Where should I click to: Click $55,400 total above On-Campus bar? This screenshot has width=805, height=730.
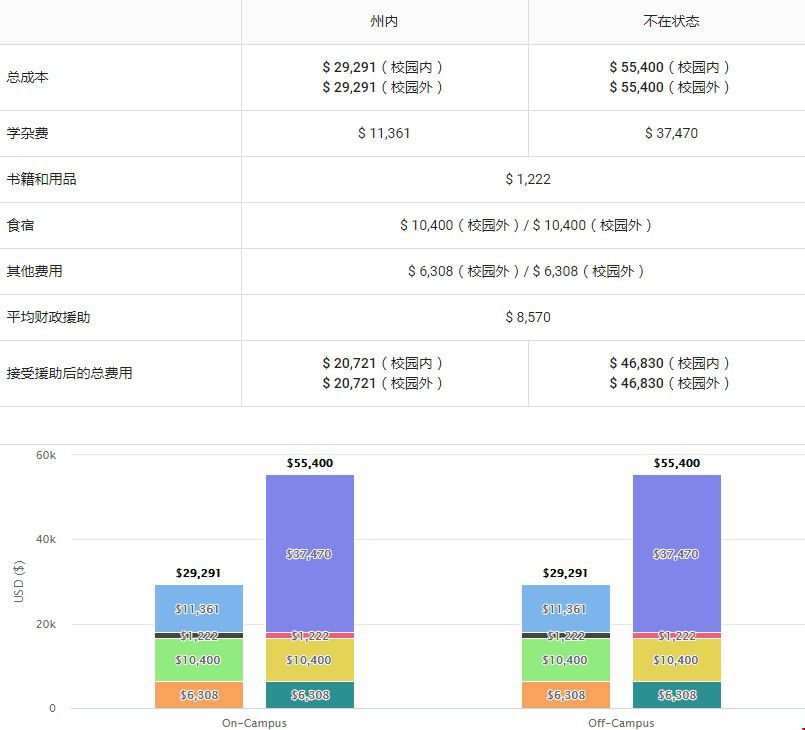(x=310, y=463)
